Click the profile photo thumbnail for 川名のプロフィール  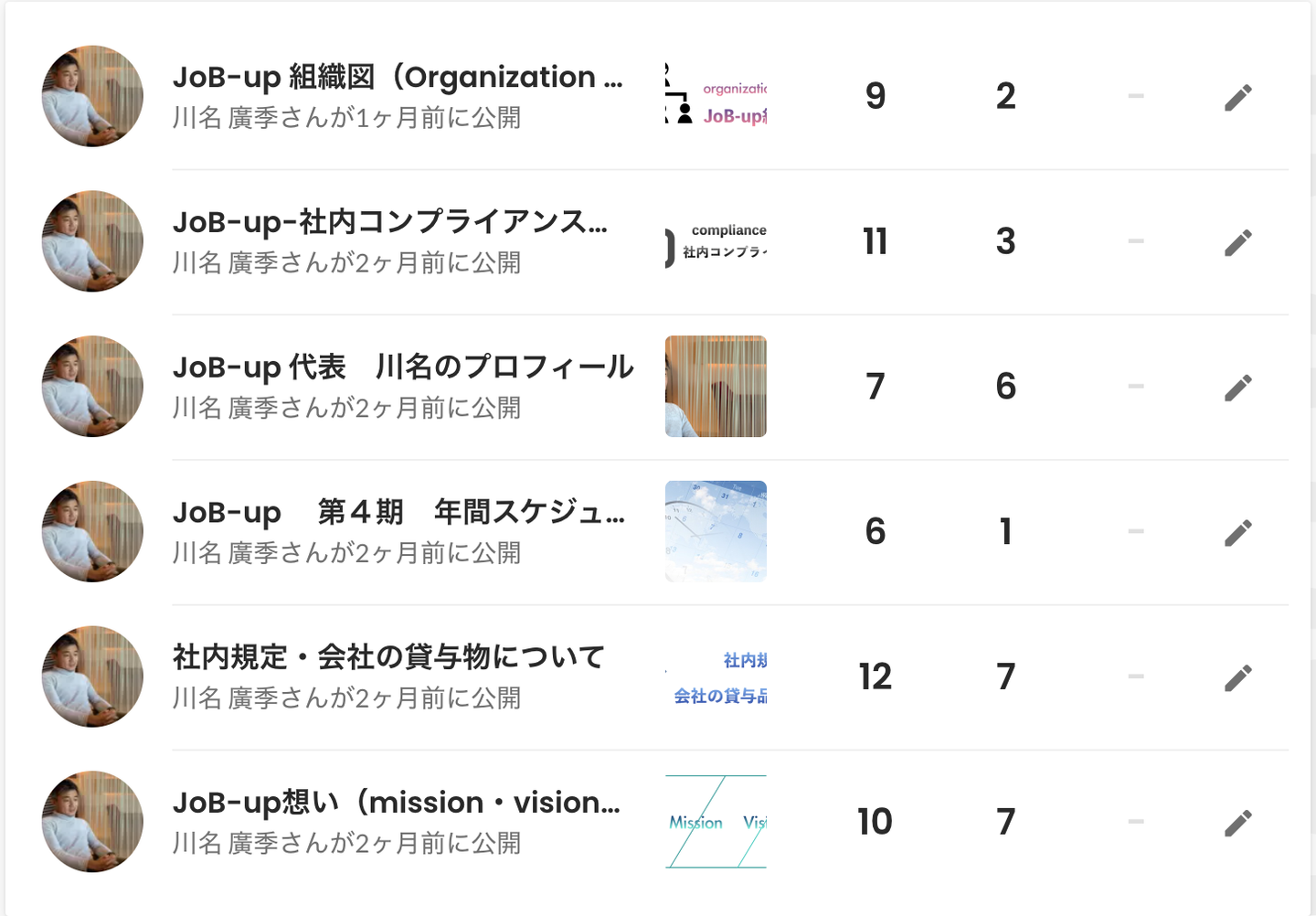[716, 386]
